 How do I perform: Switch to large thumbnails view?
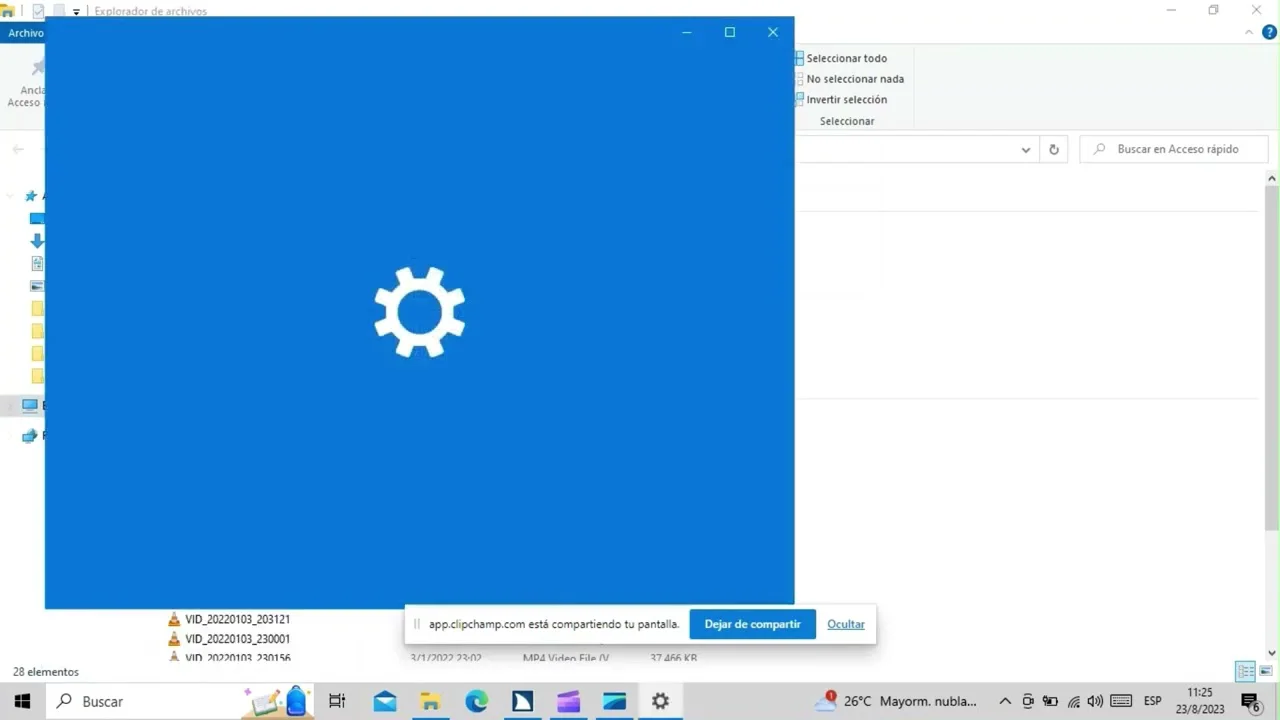pyautogui.click(x=1266, y=671)
